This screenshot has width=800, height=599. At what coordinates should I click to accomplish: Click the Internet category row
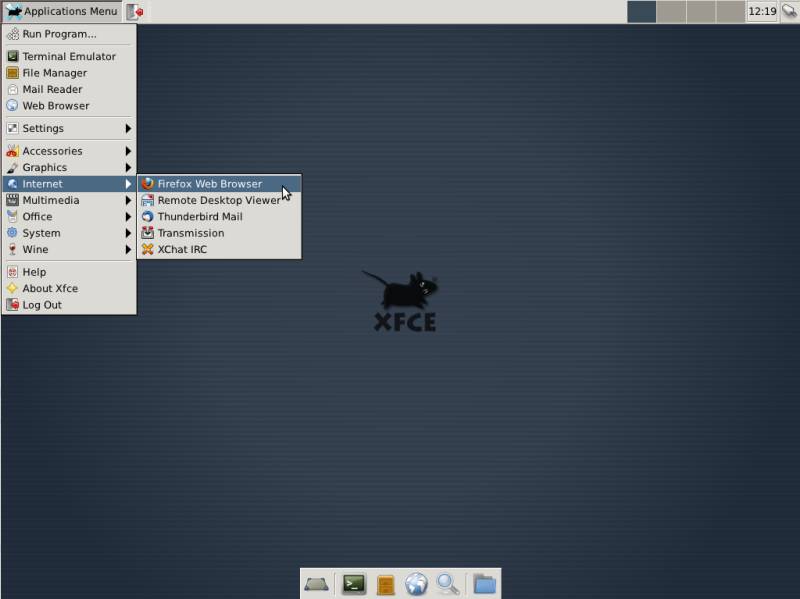69,184
